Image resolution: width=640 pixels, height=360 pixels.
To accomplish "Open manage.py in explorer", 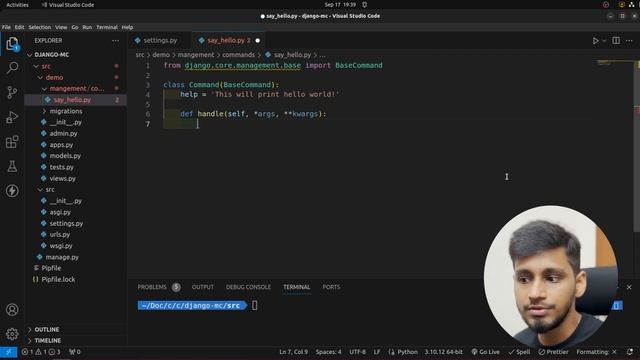I will pos(76,257).
